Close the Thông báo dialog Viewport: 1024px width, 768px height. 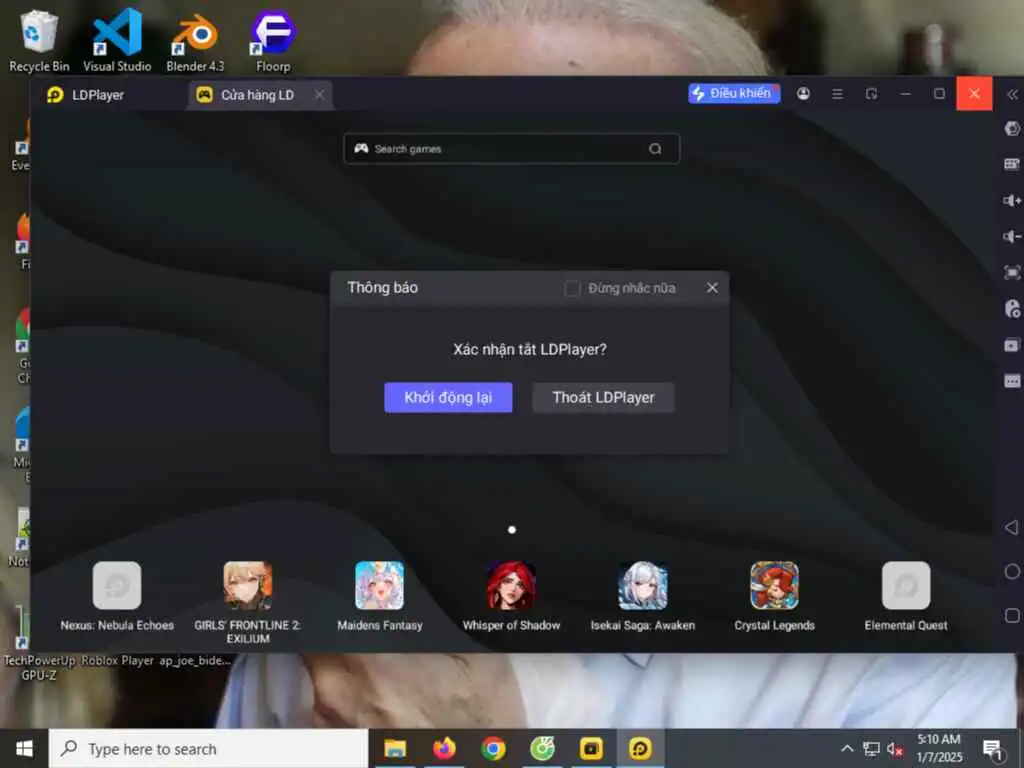pyautogui.click(x=712, y=288)
